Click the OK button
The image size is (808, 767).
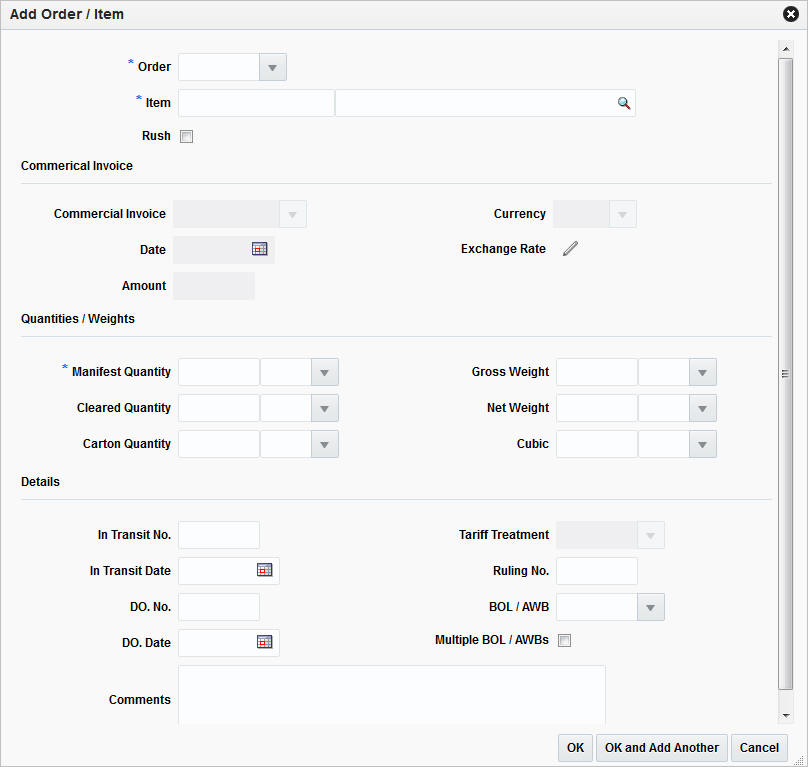(x=575, y=747)
